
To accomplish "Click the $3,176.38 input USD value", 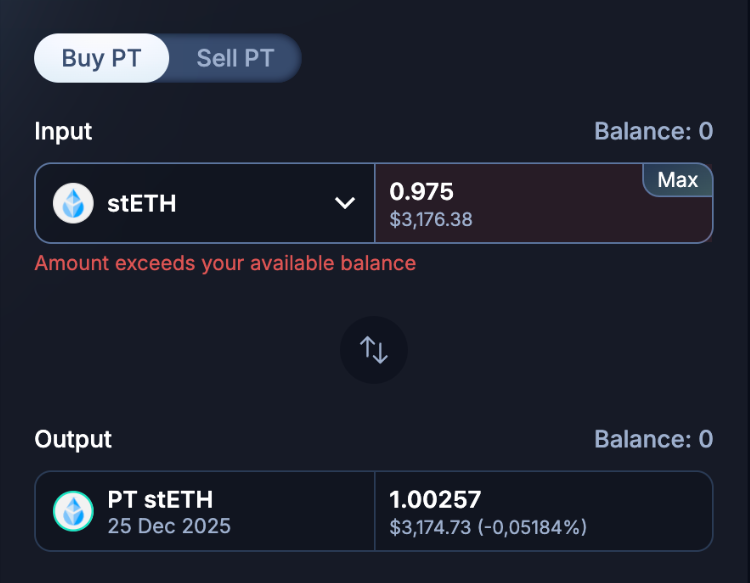I will coord(431,220).
